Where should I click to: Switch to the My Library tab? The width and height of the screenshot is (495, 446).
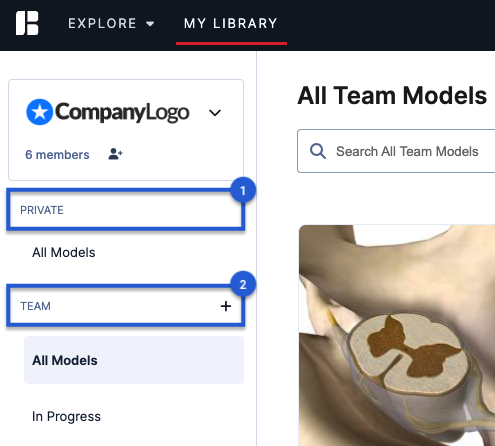[231, 23]
